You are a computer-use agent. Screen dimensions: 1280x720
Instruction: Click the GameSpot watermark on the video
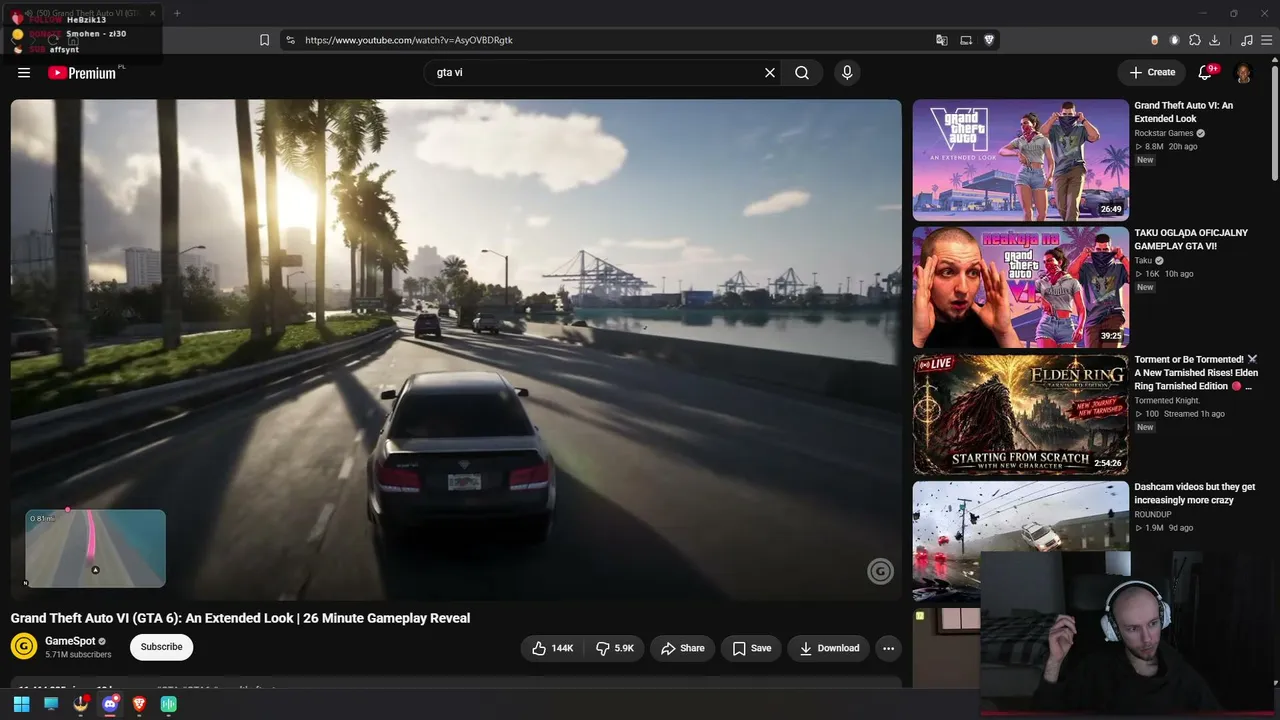880,571
